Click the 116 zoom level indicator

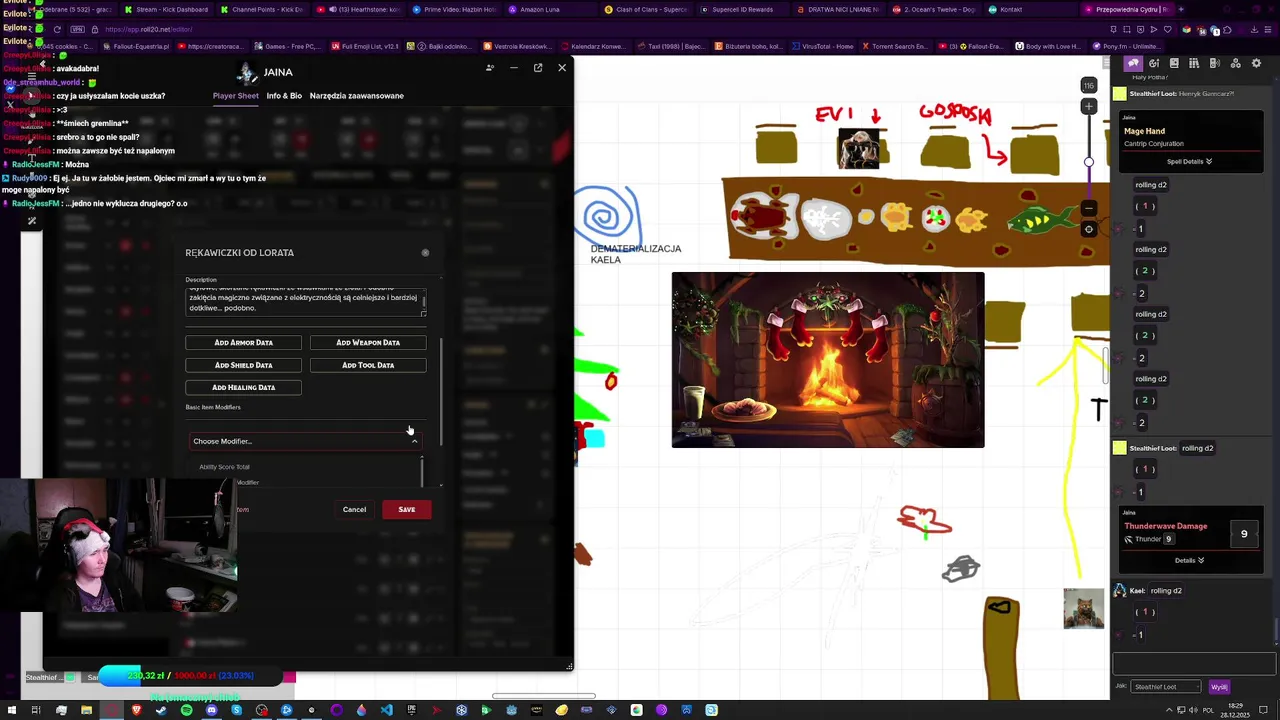coord(1089,86)
